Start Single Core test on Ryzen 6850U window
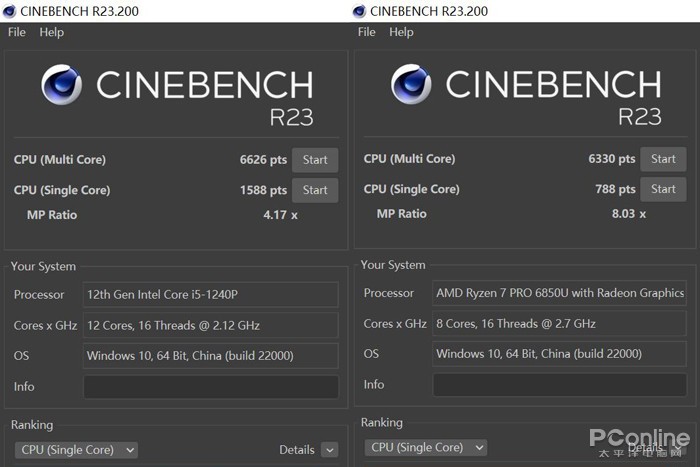 tap(663, 189)
